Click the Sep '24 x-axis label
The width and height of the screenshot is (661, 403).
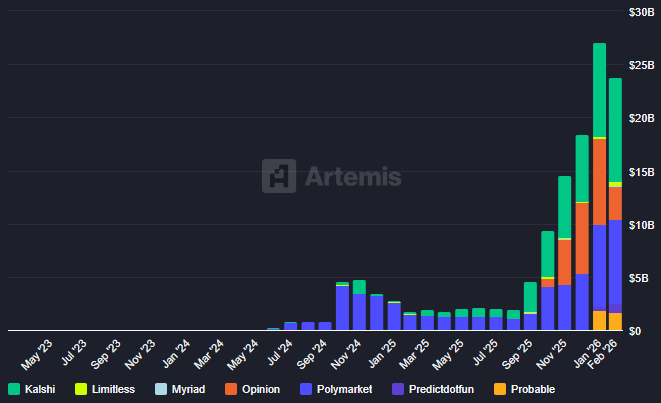click(312, 354)
